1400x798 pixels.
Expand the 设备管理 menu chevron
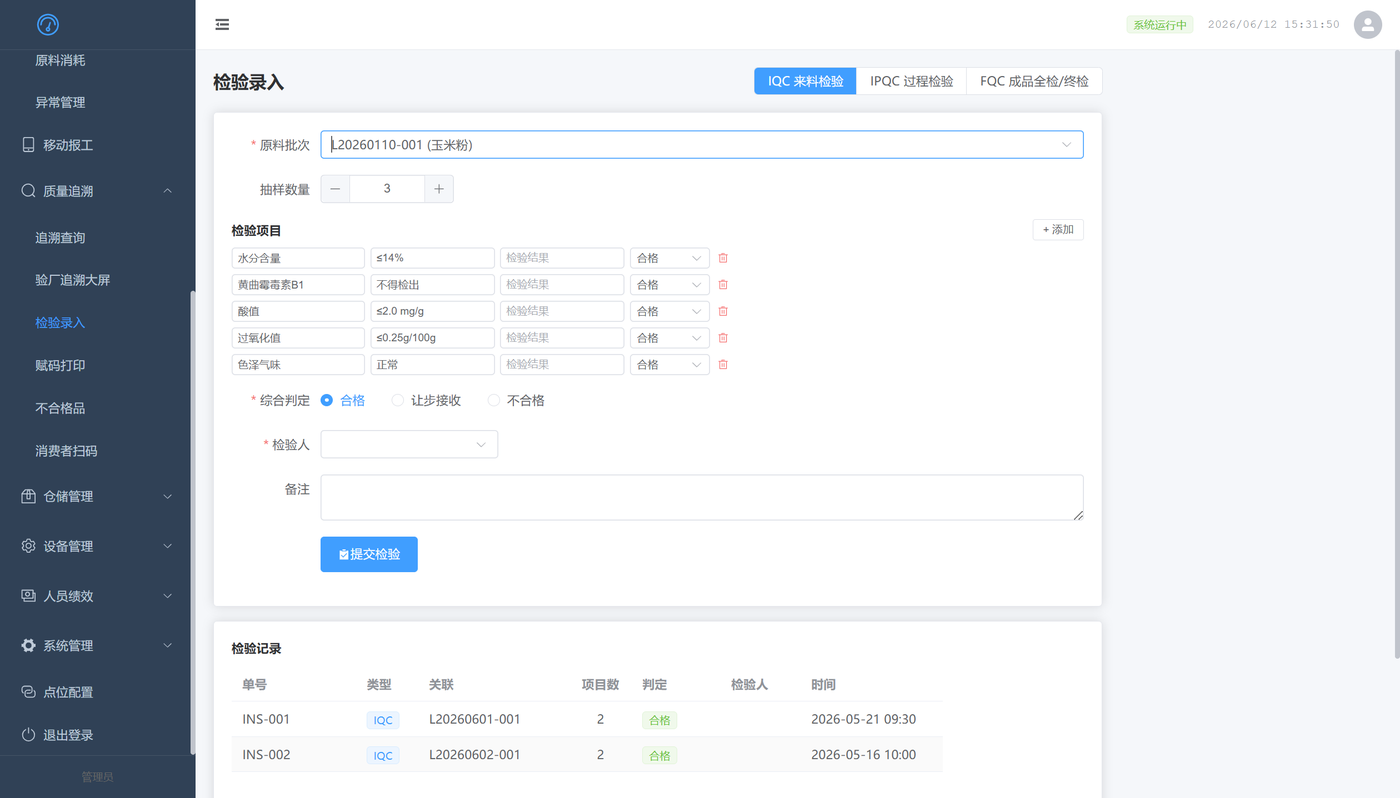[167, 546]
